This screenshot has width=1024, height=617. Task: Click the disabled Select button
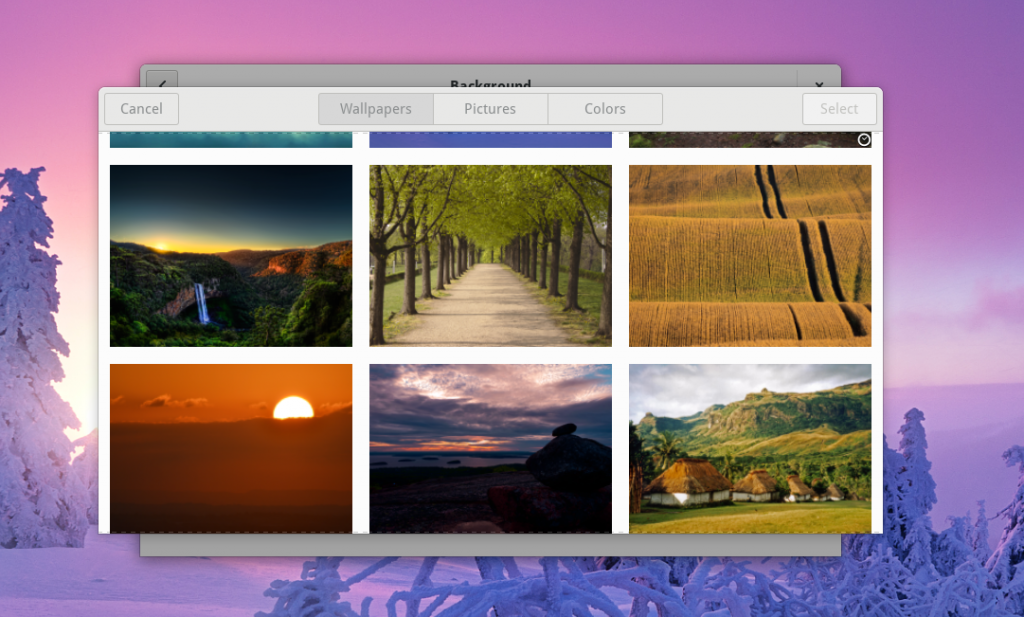(x=839, y=108)
